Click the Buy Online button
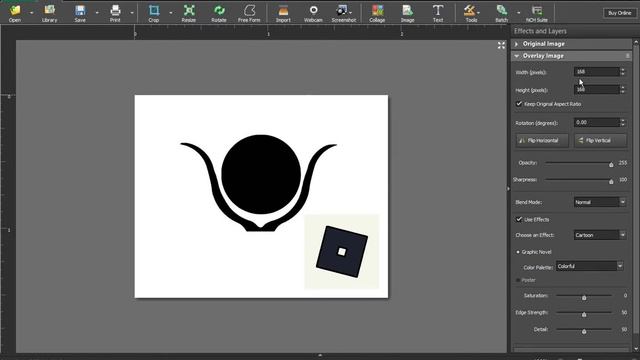Screen dimensions: 640x360 click(x=620, y=13)
